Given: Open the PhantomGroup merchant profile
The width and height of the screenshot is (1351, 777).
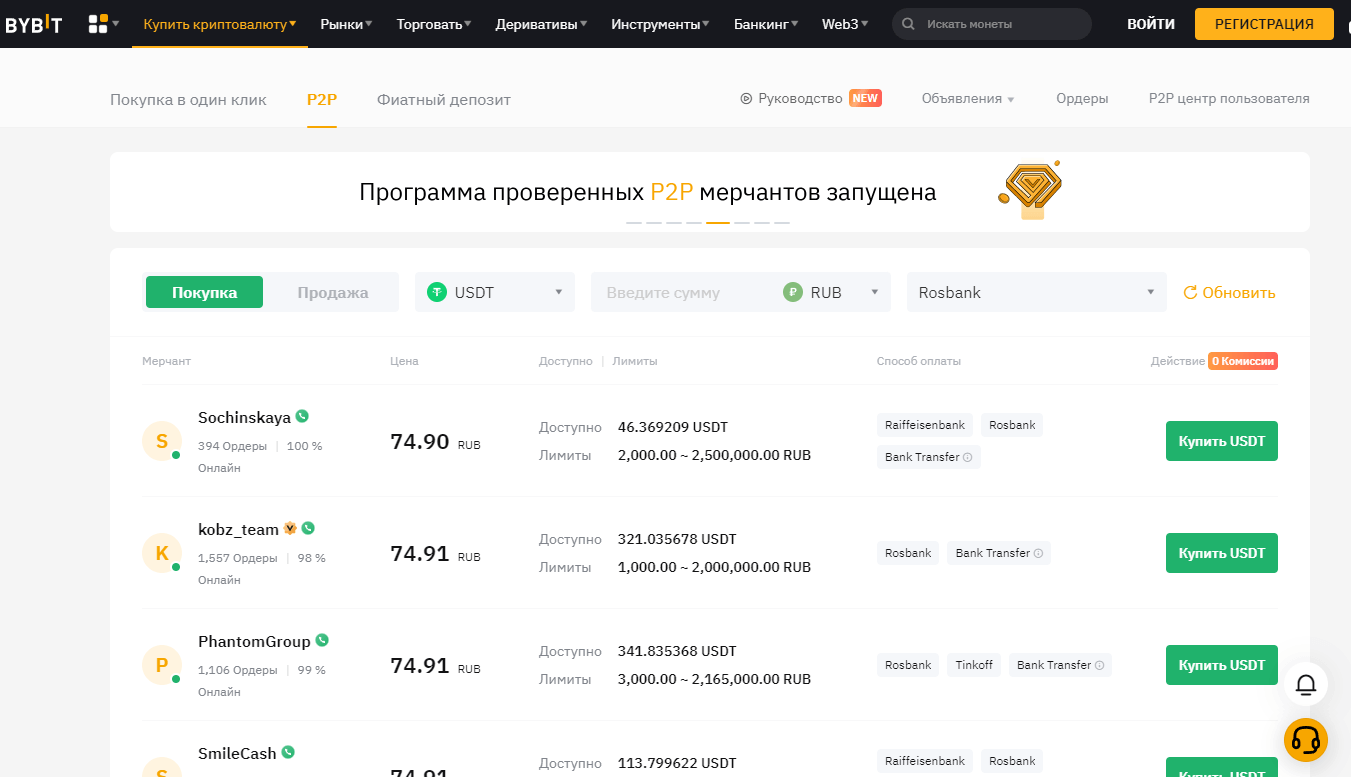Looking at the screenshot, I should coord(254,641).
